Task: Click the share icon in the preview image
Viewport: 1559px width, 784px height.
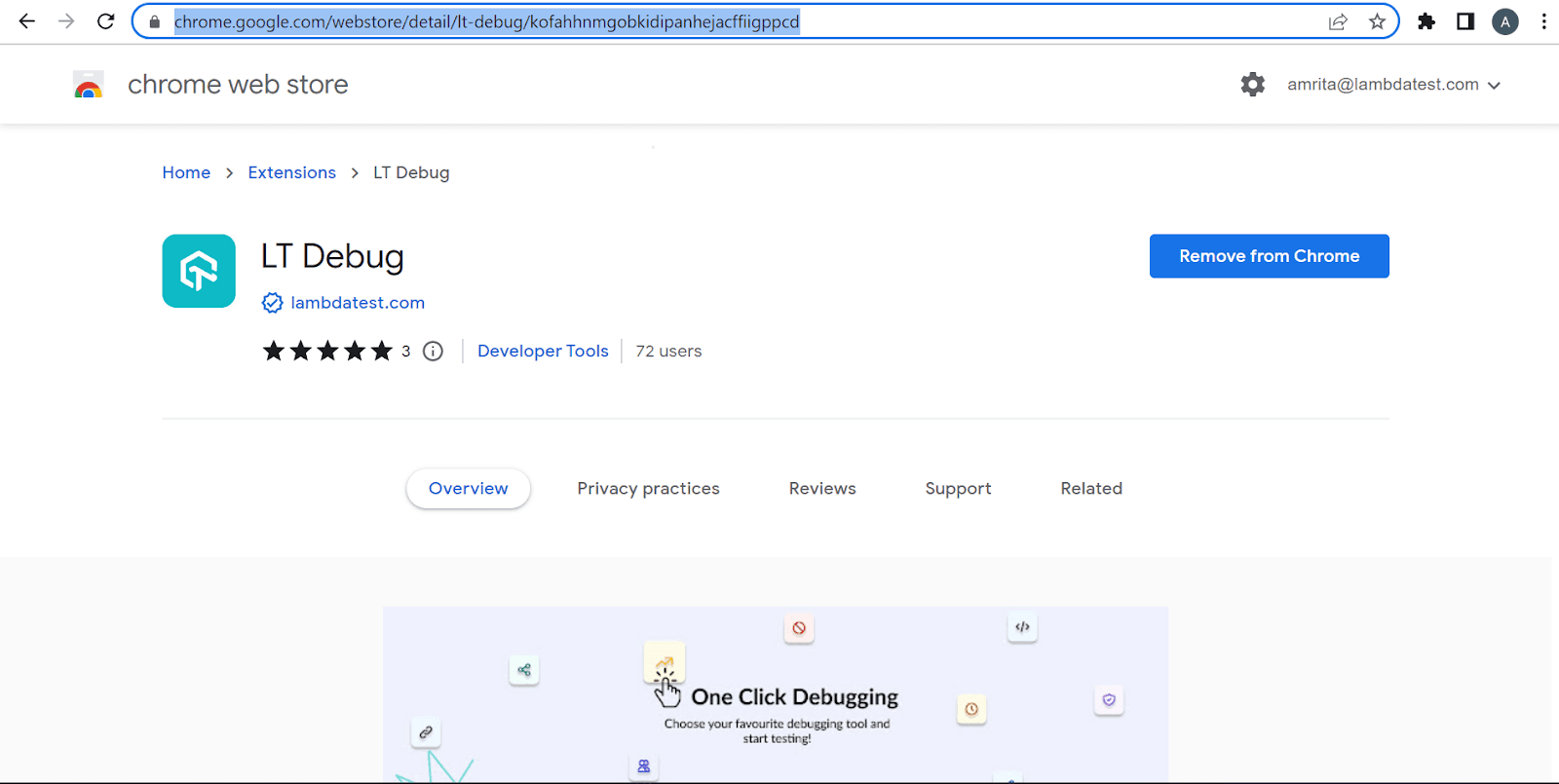Action: (524, 670)
